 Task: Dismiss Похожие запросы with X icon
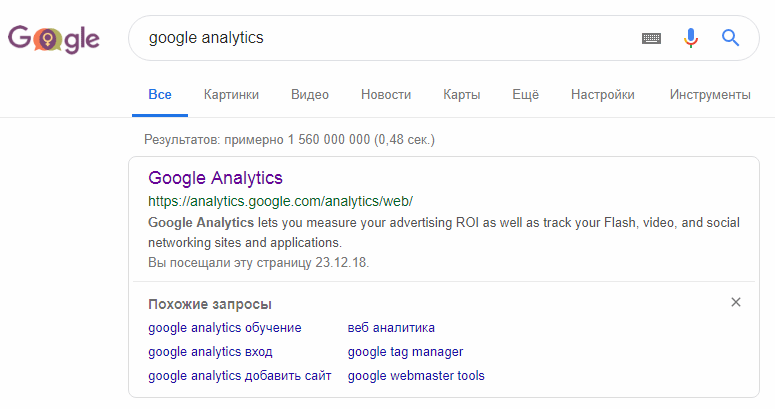tap(735, 302)
